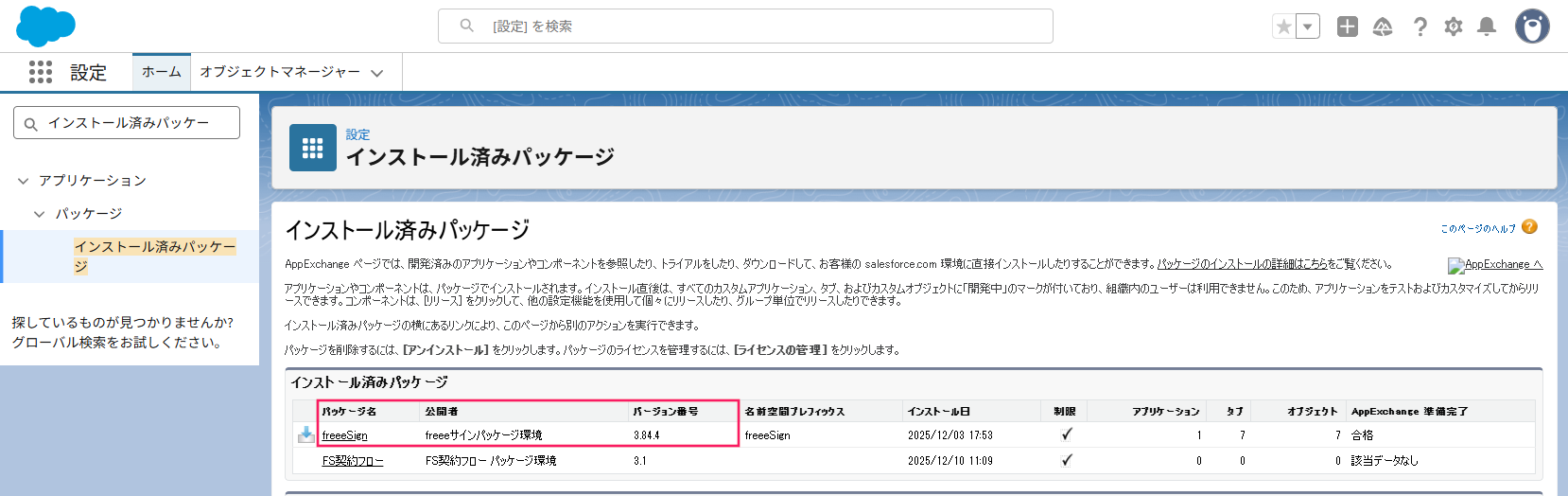The width and height of the screenshot is (1568, 496).
Task: Click the AppExchange 準備完了 column header
Action: tap(1409, 412)
